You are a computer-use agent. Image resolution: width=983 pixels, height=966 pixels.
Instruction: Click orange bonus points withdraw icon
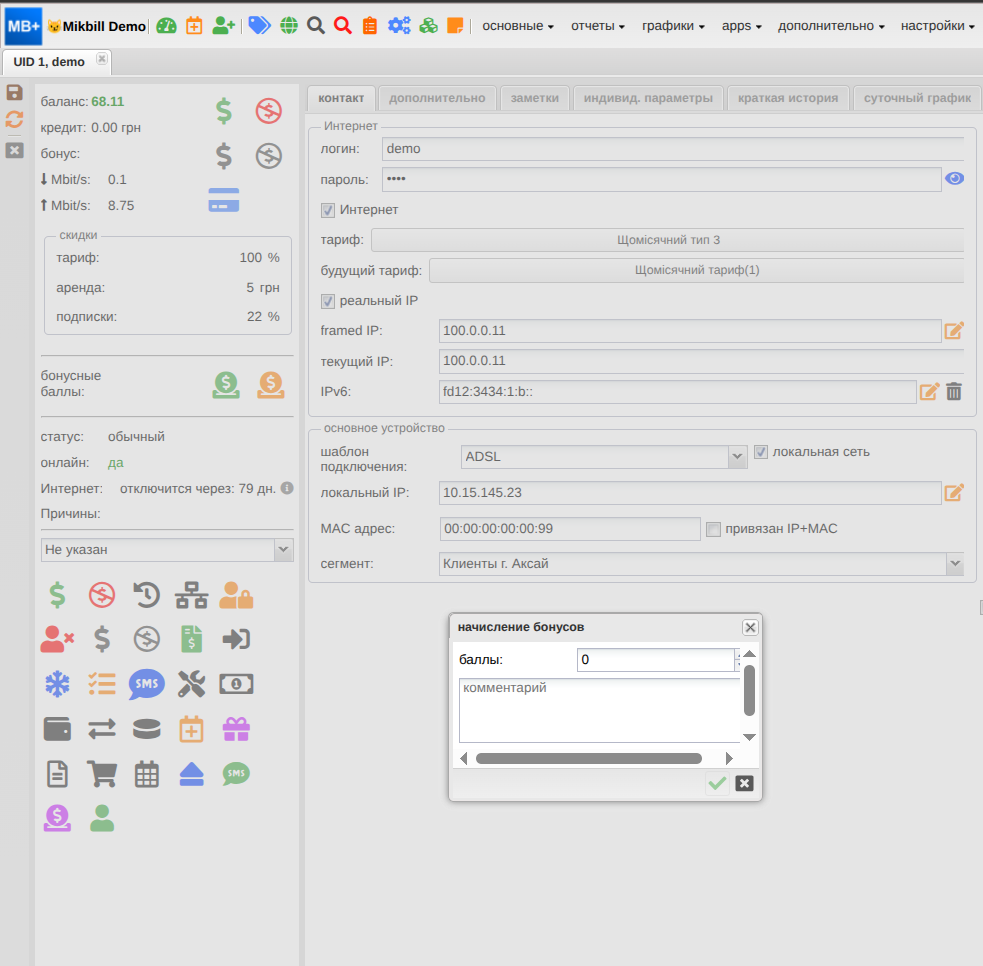[271, 385]
